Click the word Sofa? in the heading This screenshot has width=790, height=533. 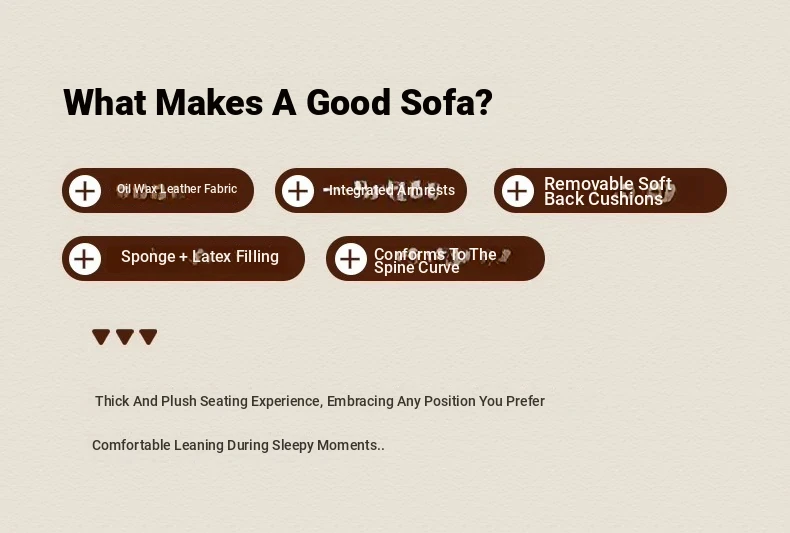[x=446, y=102]
